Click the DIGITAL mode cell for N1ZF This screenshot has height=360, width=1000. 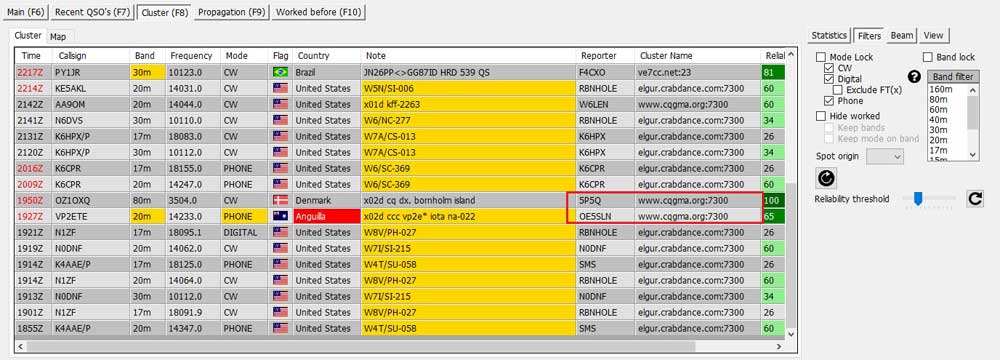(x=244, y=232)
